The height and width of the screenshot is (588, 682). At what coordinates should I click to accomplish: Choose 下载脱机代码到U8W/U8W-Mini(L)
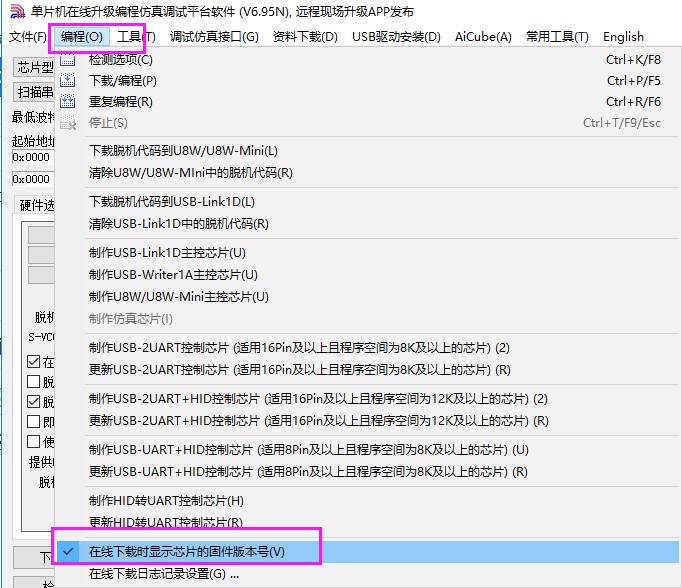[x=367, y=150]
